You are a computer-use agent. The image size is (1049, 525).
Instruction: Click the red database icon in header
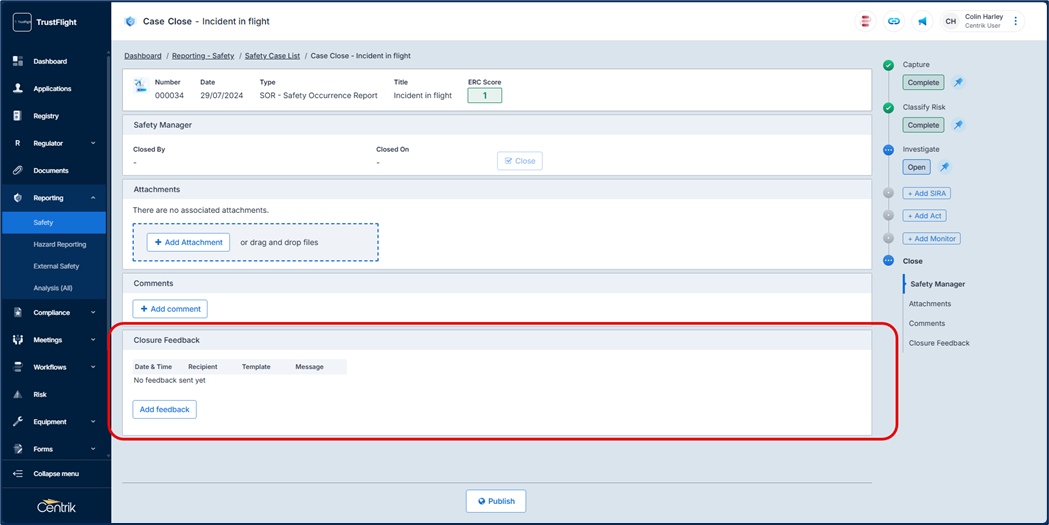[x=866, y=21]
